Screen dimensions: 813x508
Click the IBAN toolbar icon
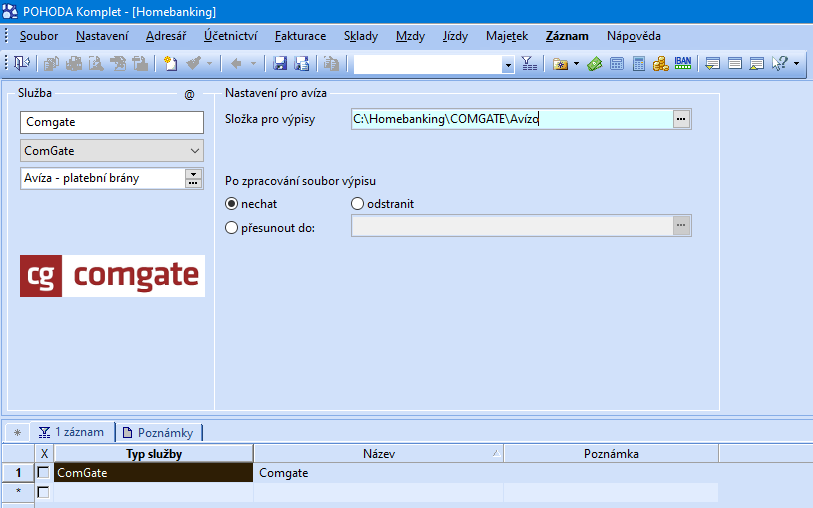[x=683, y=64]
